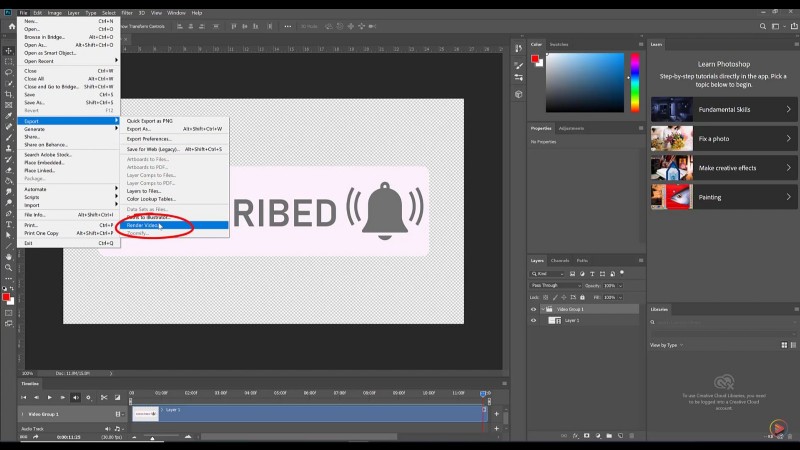Screen dimensions: 800x450
Task: Open the search magnifier at top right
Action: pos(763,27)
